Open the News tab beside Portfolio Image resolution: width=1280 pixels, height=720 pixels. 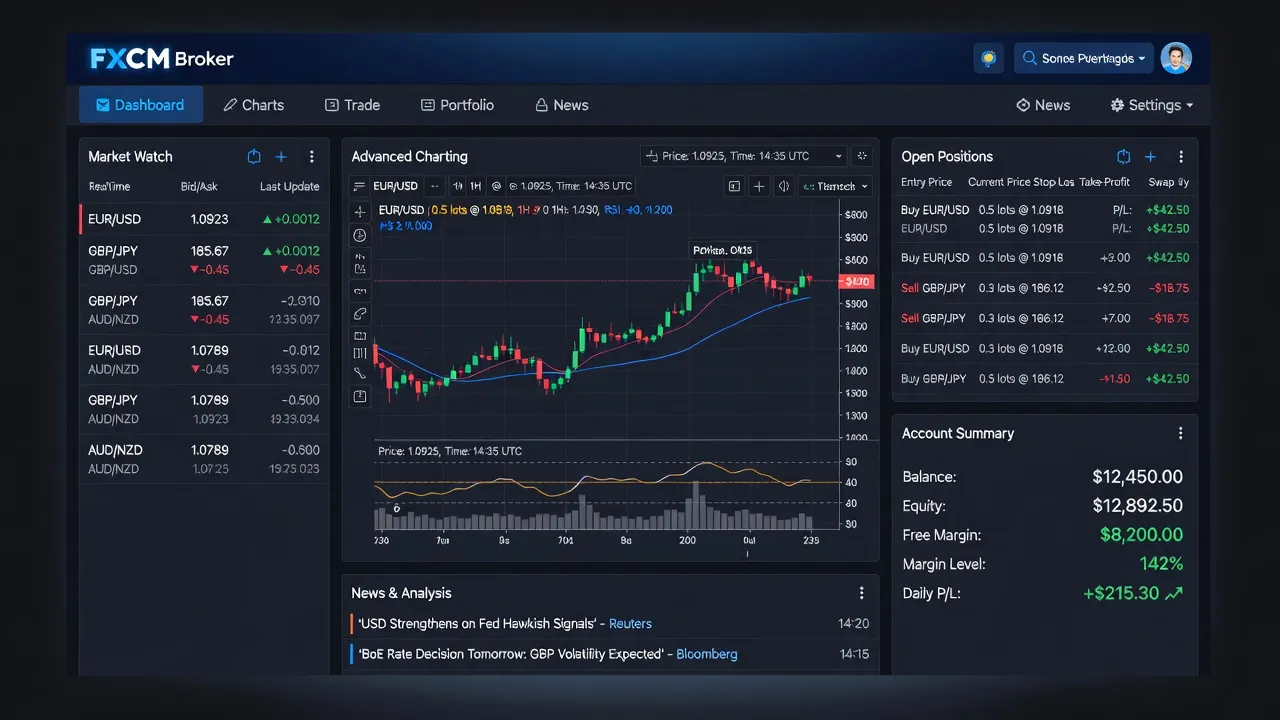[561, 105]
